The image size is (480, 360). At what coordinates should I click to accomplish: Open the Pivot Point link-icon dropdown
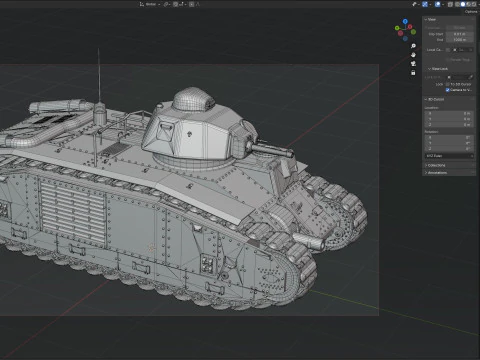(167, 4)
